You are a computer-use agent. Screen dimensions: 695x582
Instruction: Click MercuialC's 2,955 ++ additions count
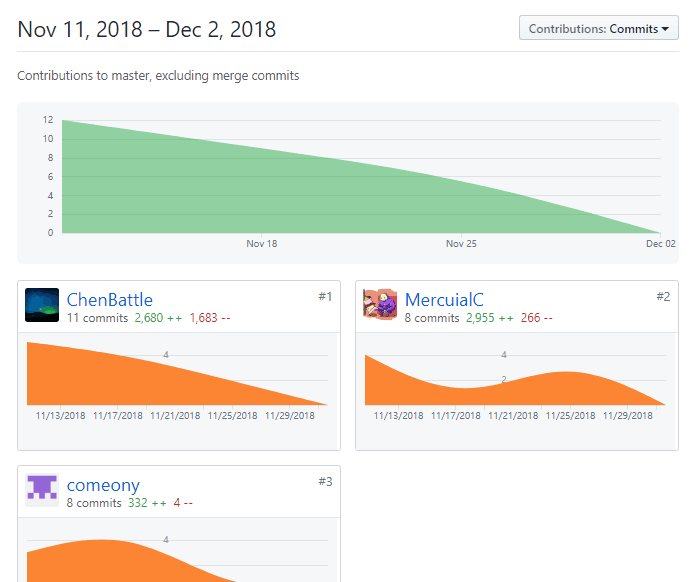pyautogui.click(x=490, y=318)
